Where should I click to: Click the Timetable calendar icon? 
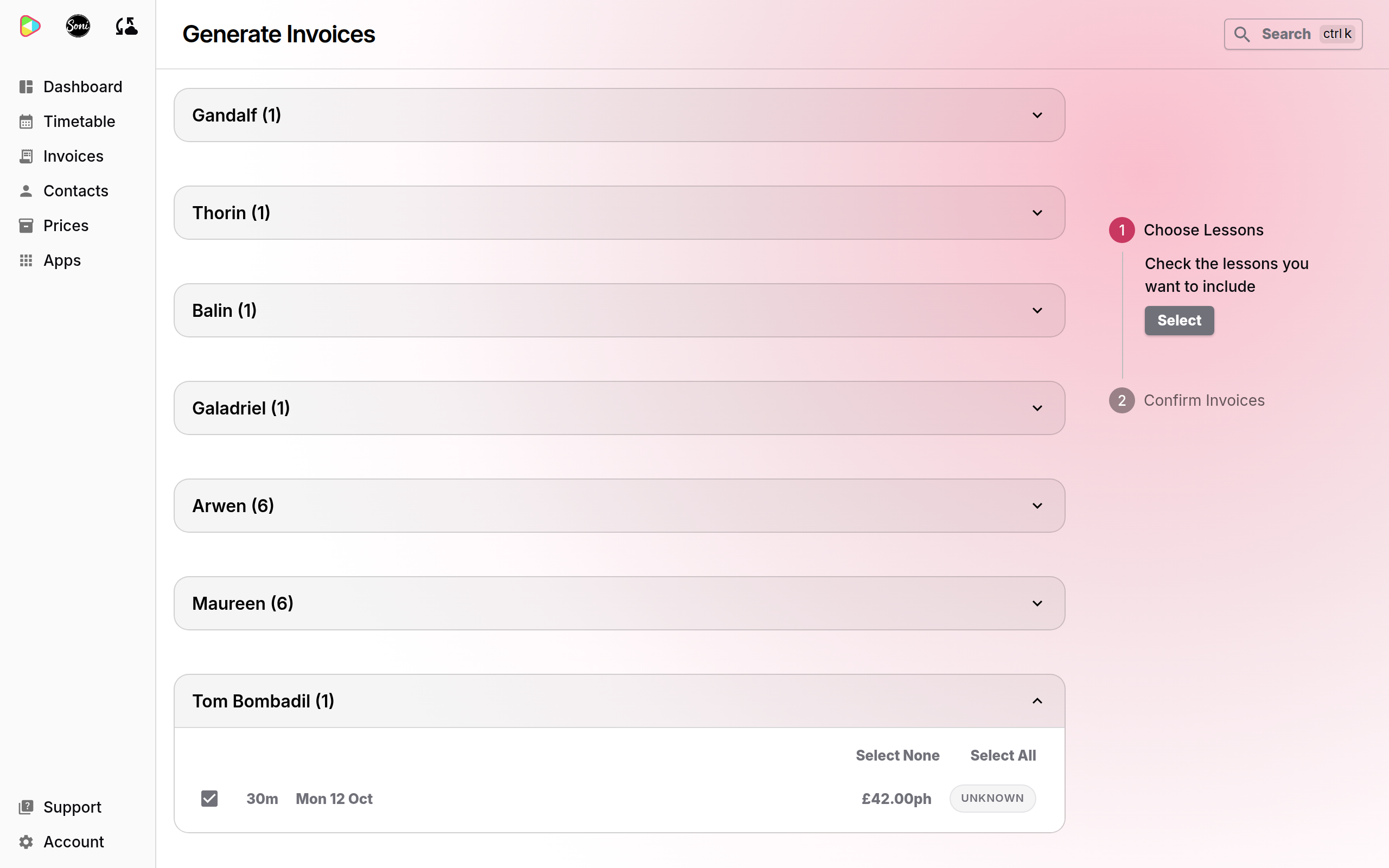(x=26, y=122)
